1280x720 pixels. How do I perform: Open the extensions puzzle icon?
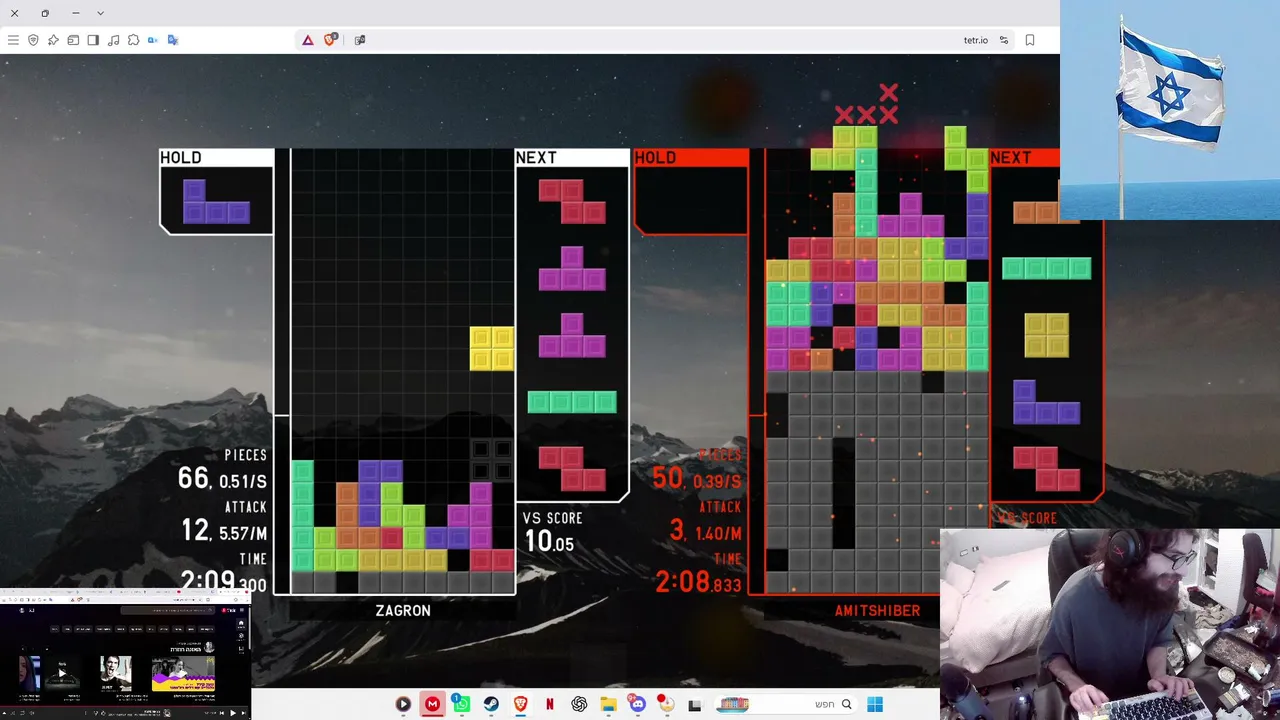click(x=133, y=40)
